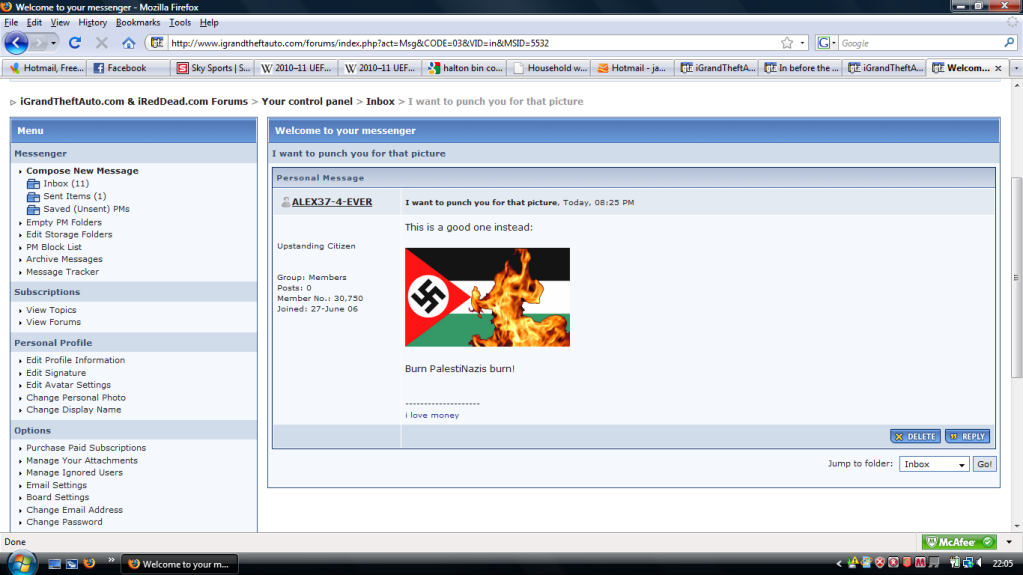Open the Bookmarks menu
This screenshot has height=575, width=1023.
138,22
